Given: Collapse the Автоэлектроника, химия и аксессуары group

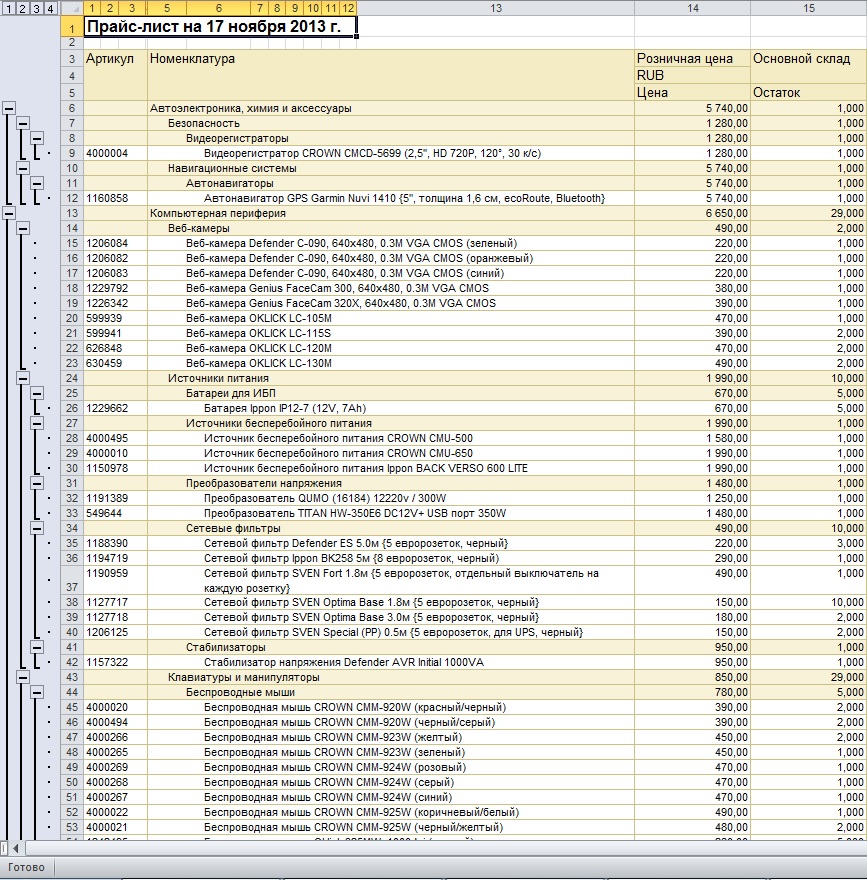Looking at the screenshot, I should 9,108.
